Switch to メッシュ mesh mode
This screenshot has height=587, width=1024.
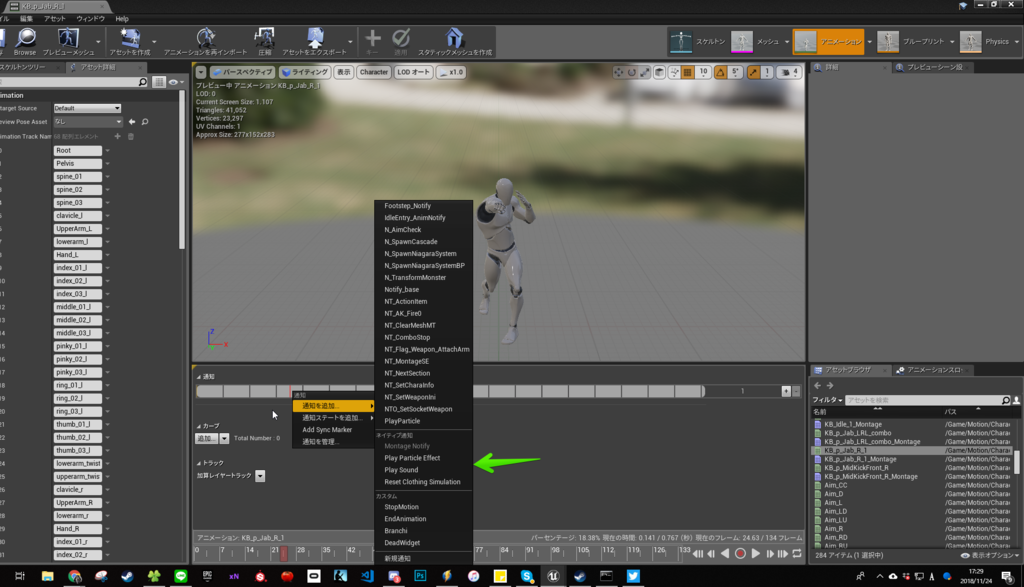click(756, 41)
